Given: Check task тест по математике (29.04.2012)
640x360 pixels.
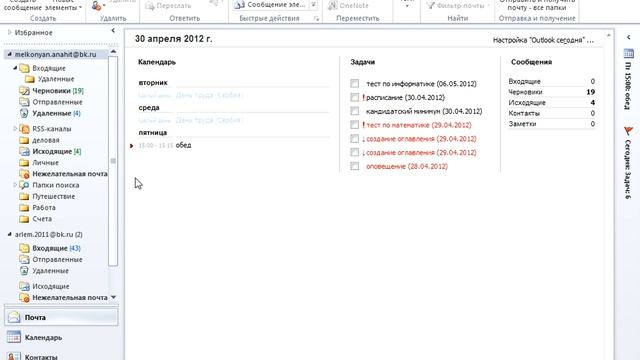Looking at the screenshot, I should (x=355, y=125).
